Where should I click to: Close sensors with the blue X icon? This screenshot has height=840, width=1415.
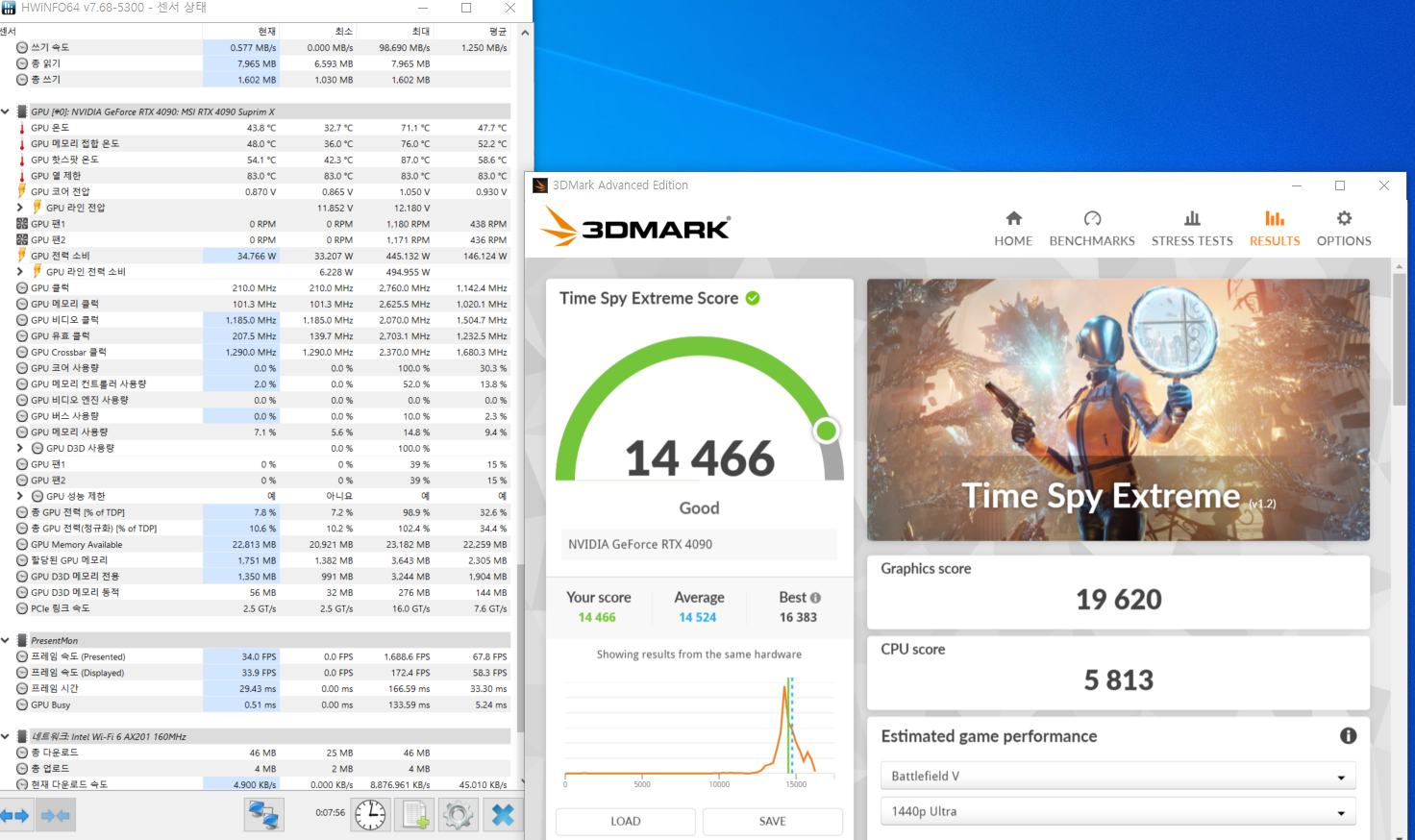coord(503,815)
